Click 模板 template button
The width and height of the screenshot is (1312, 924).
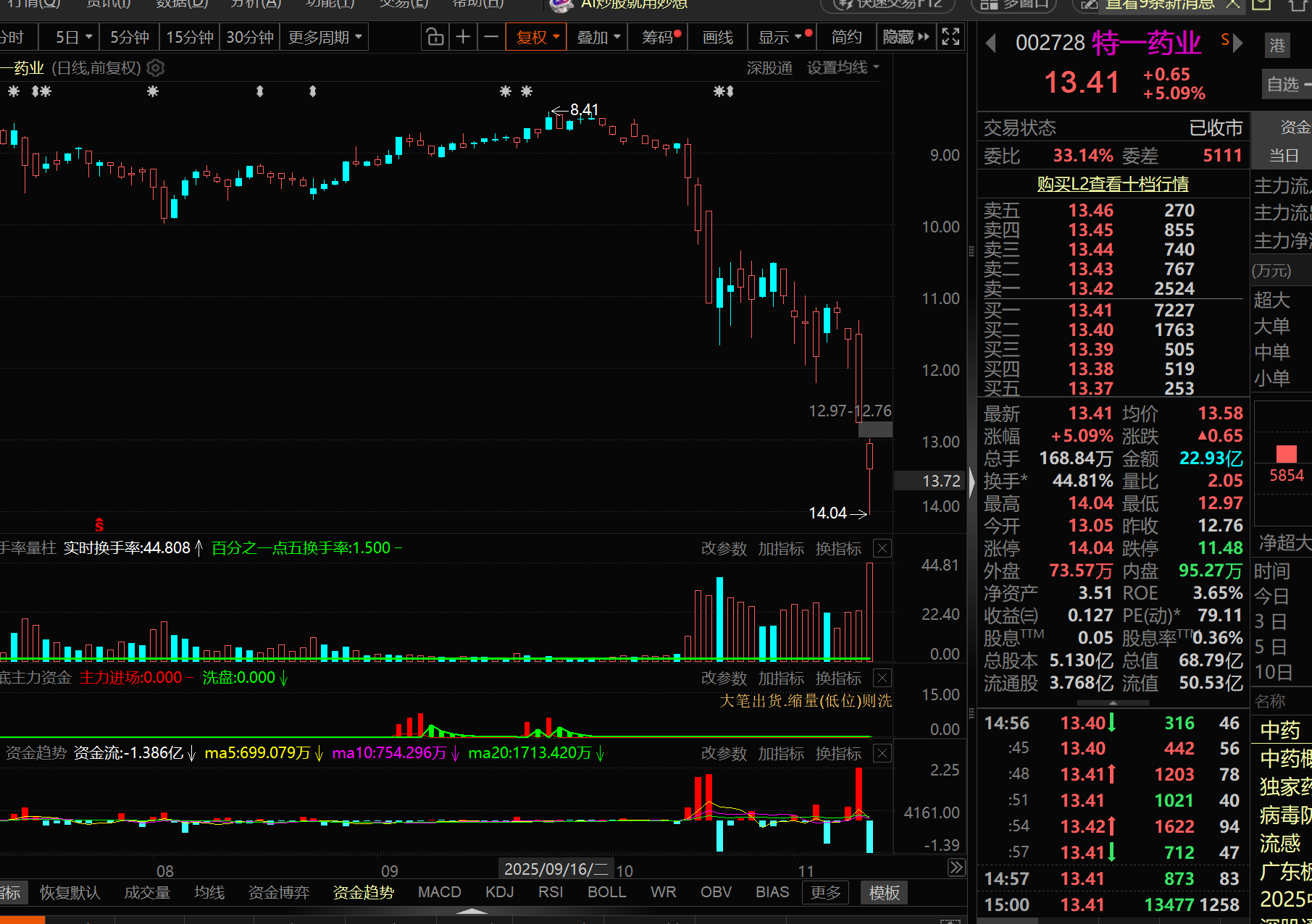click(x=885, y=892)
